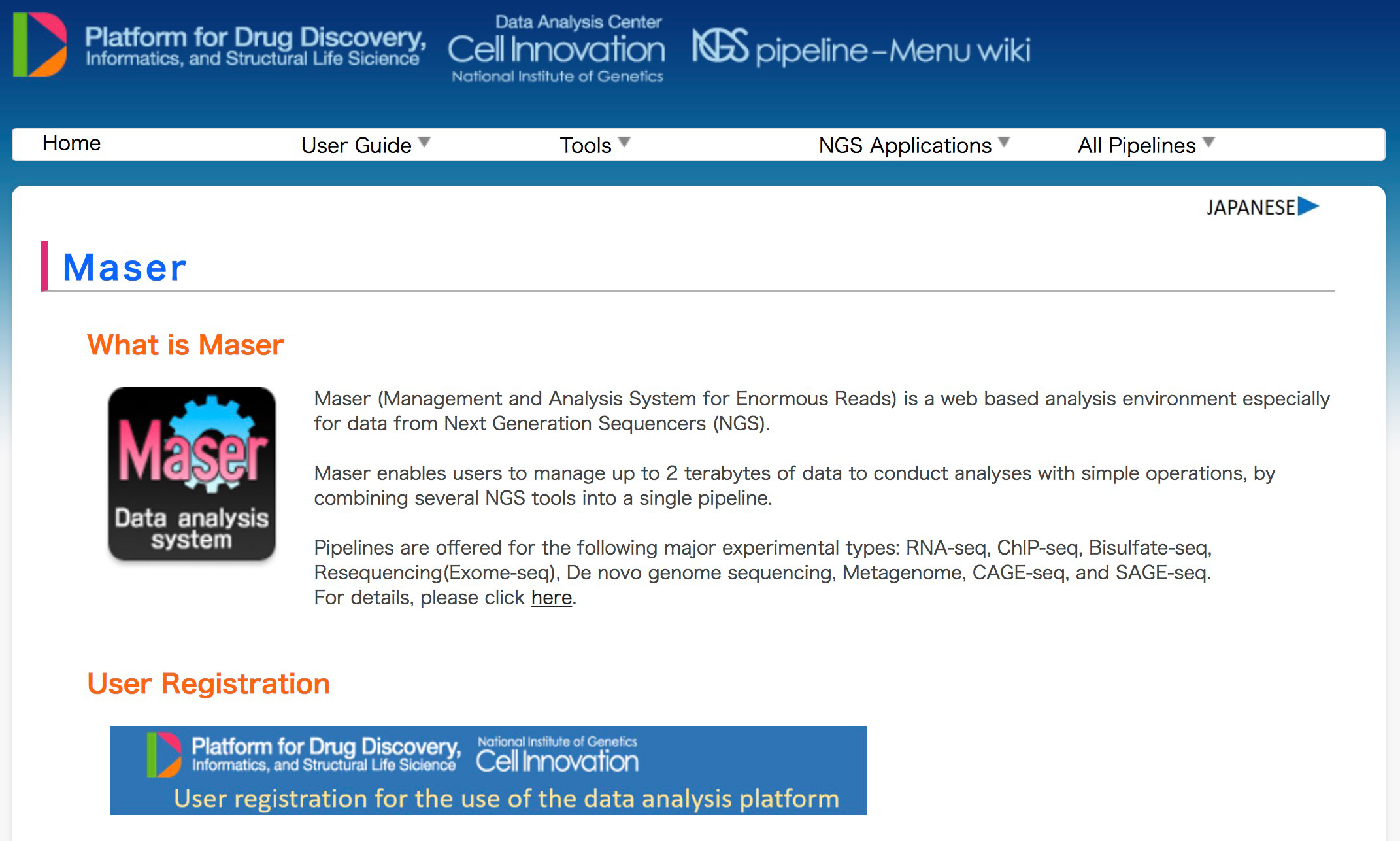
Task: Click Platform for Drug Discovery header text logo
Action: click(x=255, y=46)
